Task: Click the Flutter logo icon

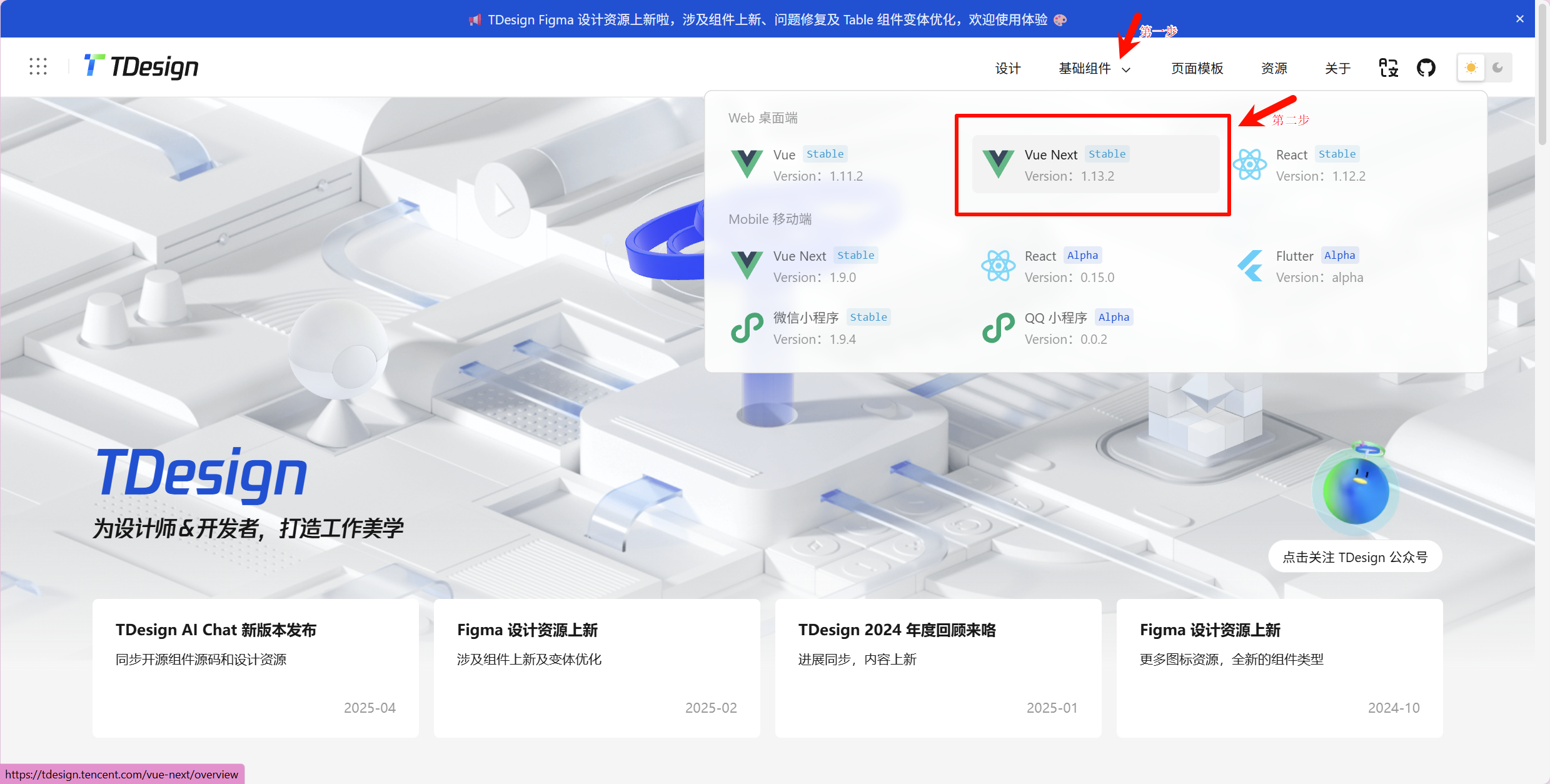Action: pyautogui.click(x=1250, y=266)
